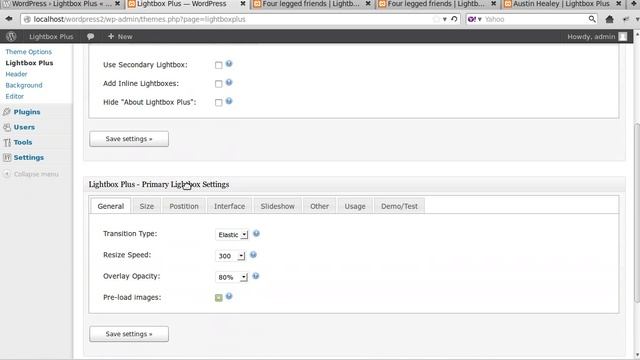Image resolution: width=640 pixels, height=360 pixels.
Task: Switch to the Demo/Test tab
Action: pos(399,206)
